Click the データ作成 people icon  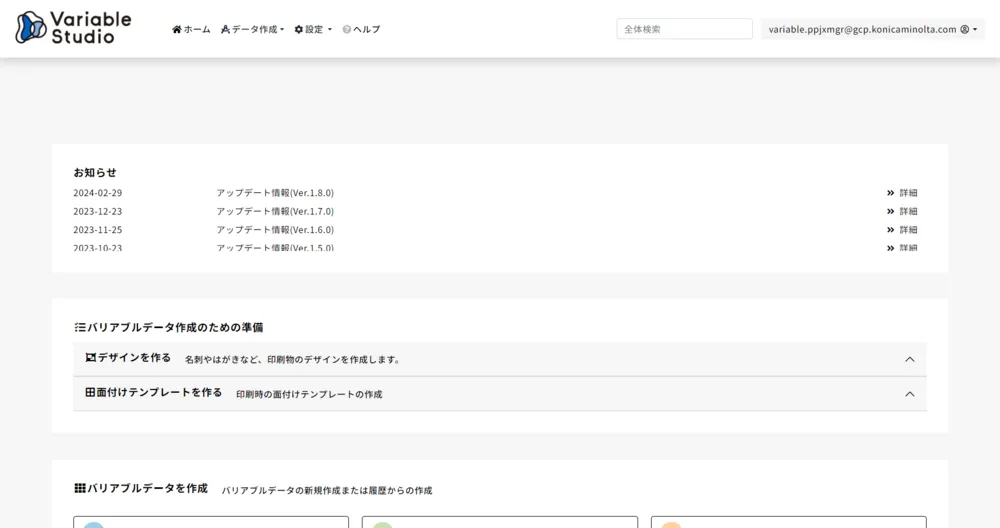[x=225, y=29]
